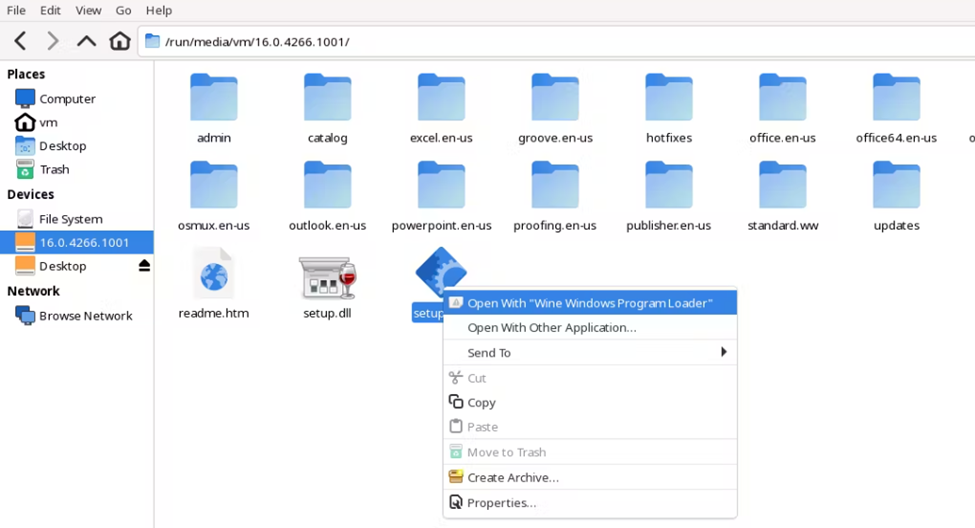Open the updates folder
The height and width of the screenshot is (528, 975).
pyautogui.click(x=896, y=187)
